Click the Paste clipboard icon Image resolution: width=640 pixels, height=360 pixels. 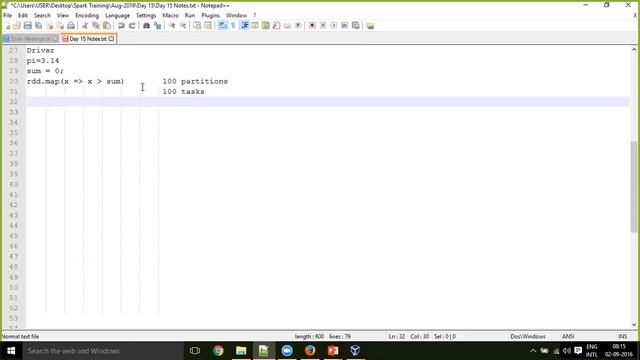point(107,26)
